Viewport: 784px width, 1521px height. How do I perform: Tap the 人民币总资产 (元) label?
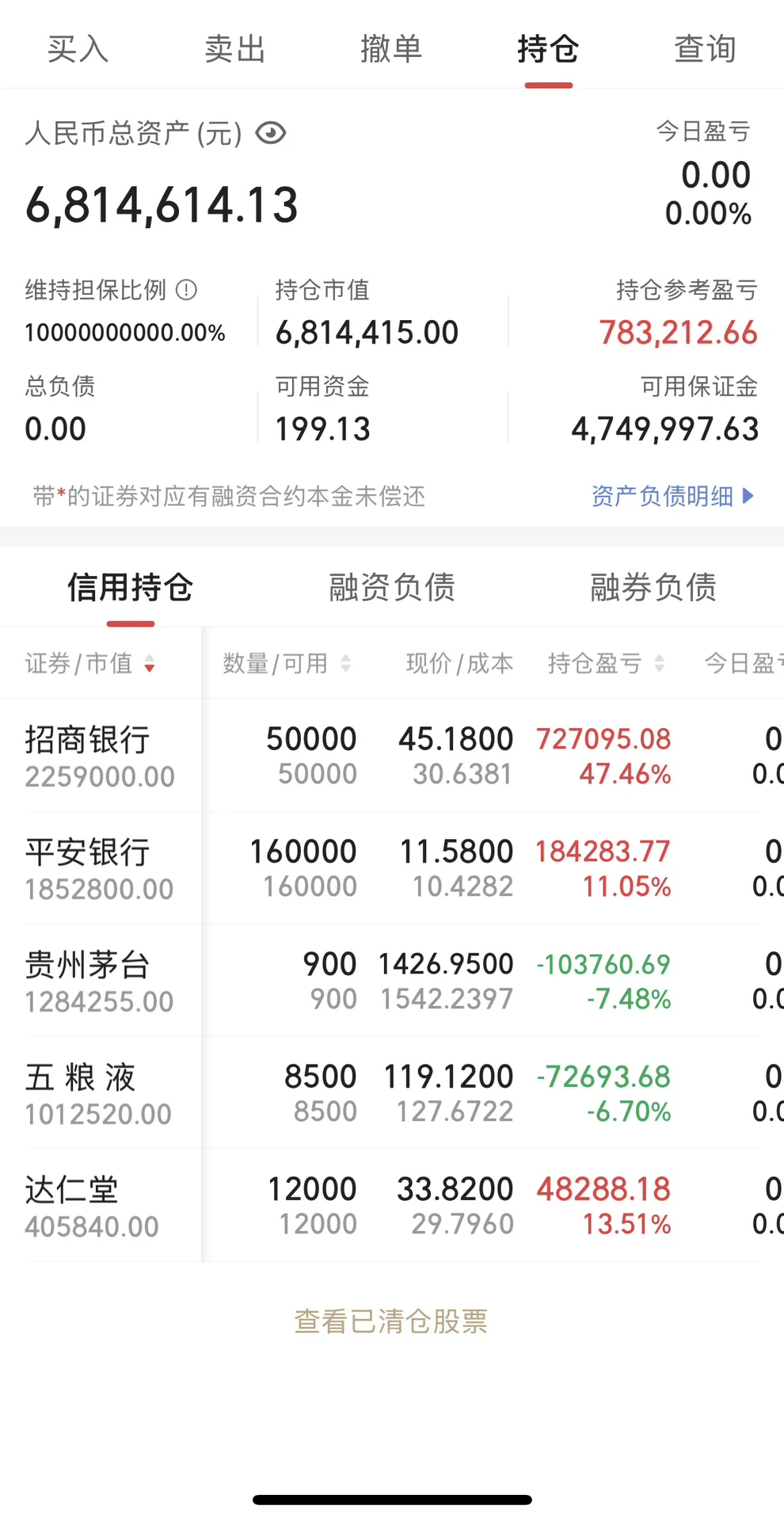tap(133, 133)
